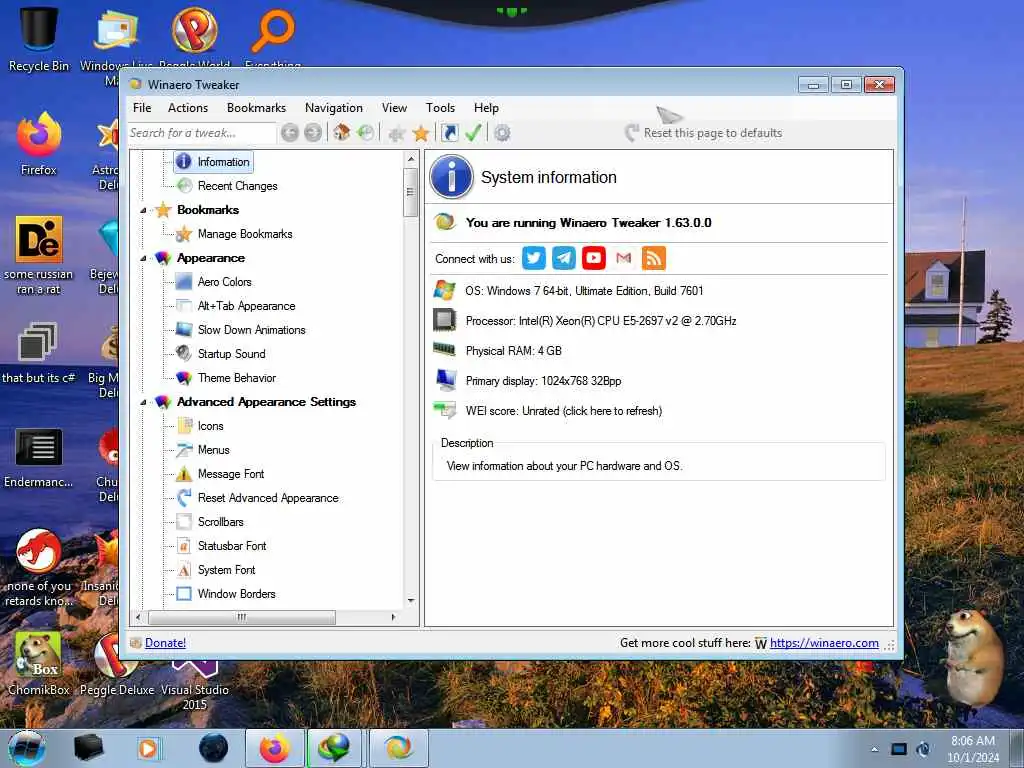This screenshot has height=768, width=1024.
Task: Select Scrollbars tree item
Action: (x=220, y=522)
